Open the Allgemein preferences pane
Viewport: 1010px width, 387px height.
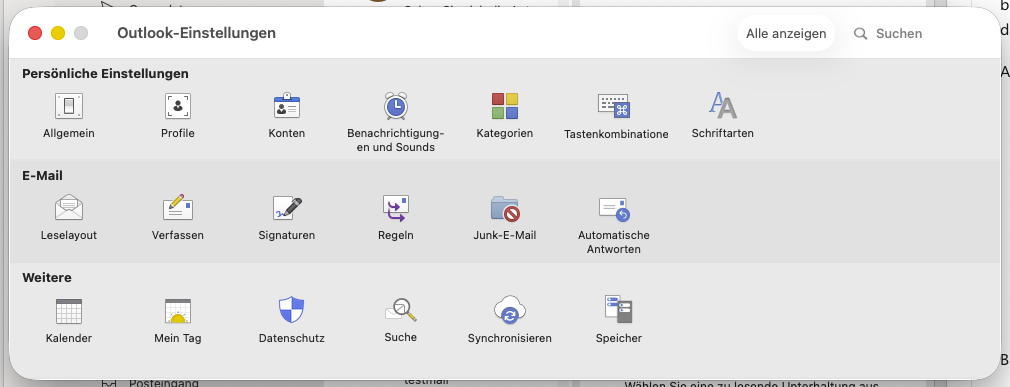(69, 107)
